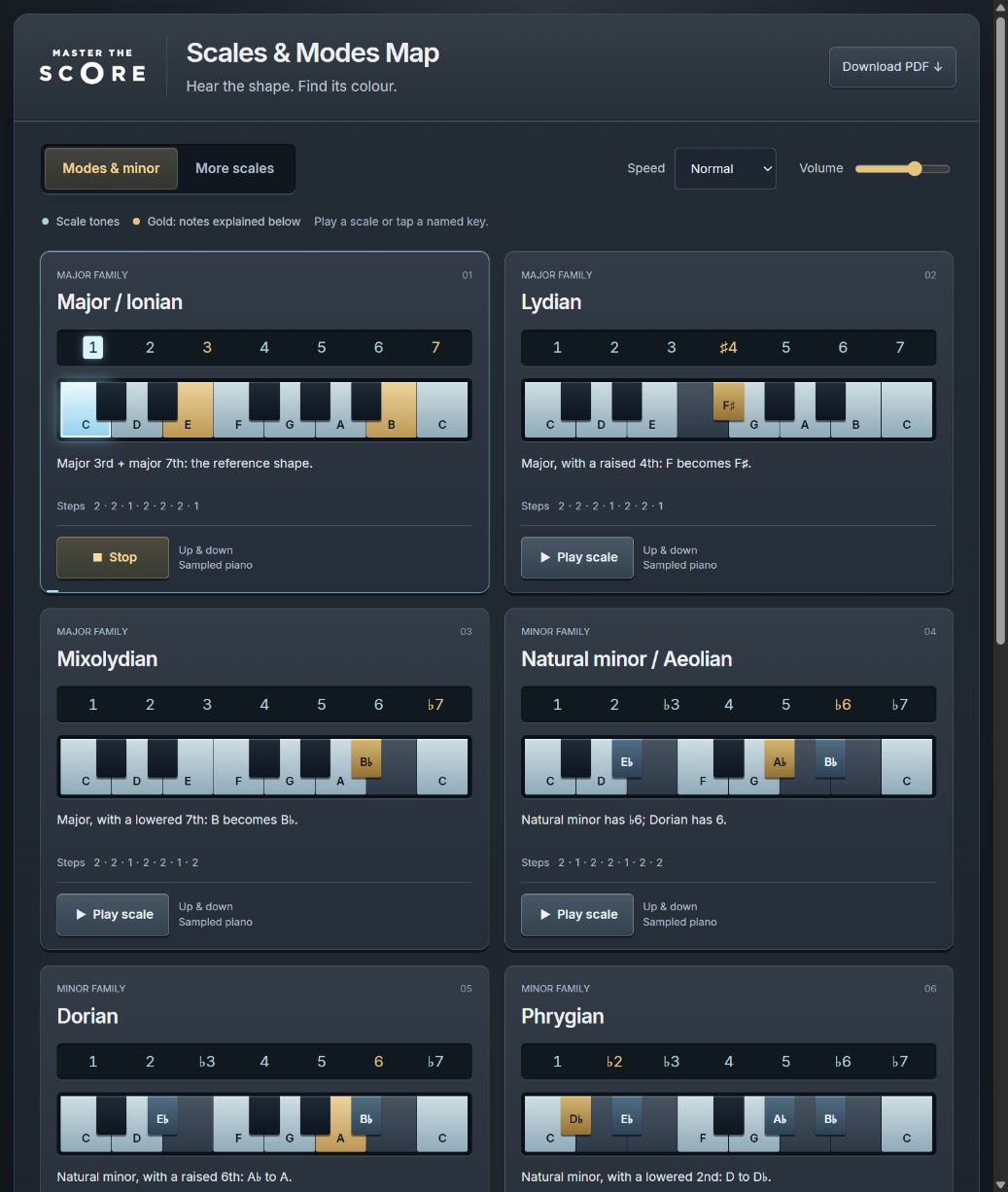Viewport: 1008px width, 1192px height.
Task: Tap the gold D♭ key on Phrygian keyboard
Action: (x=575, y=1114)
